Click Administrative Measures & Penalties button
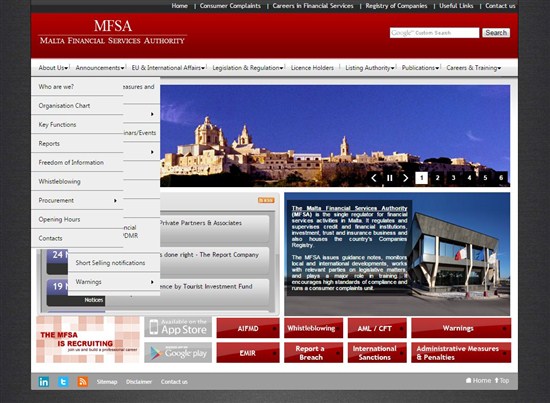The image size is (550, 403). tap(461, 353)
